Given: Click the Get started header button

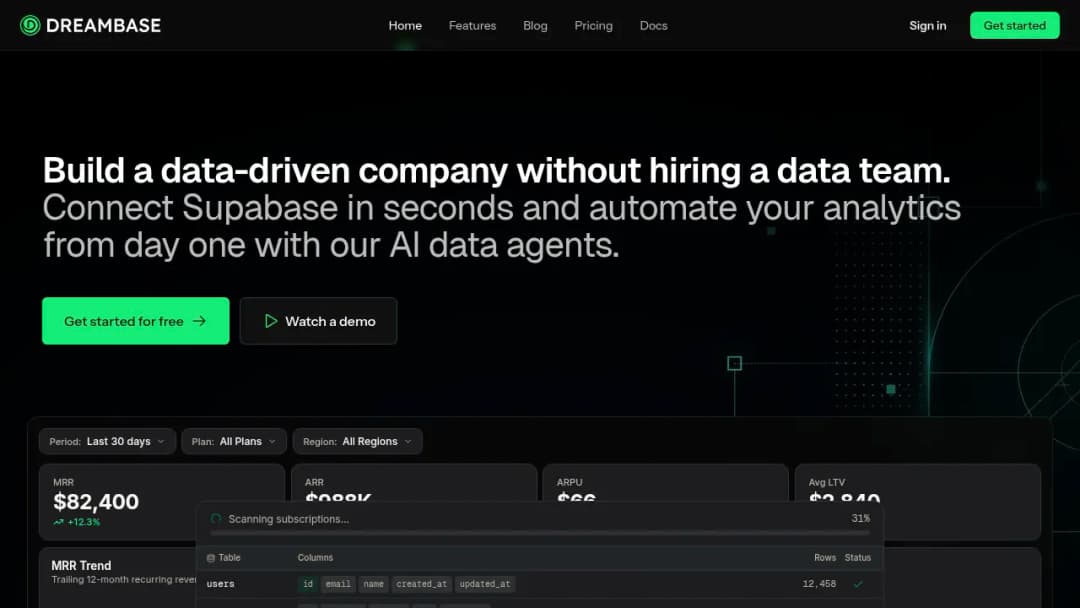Looking at the screenshot, I should (x=1015, y=25).
